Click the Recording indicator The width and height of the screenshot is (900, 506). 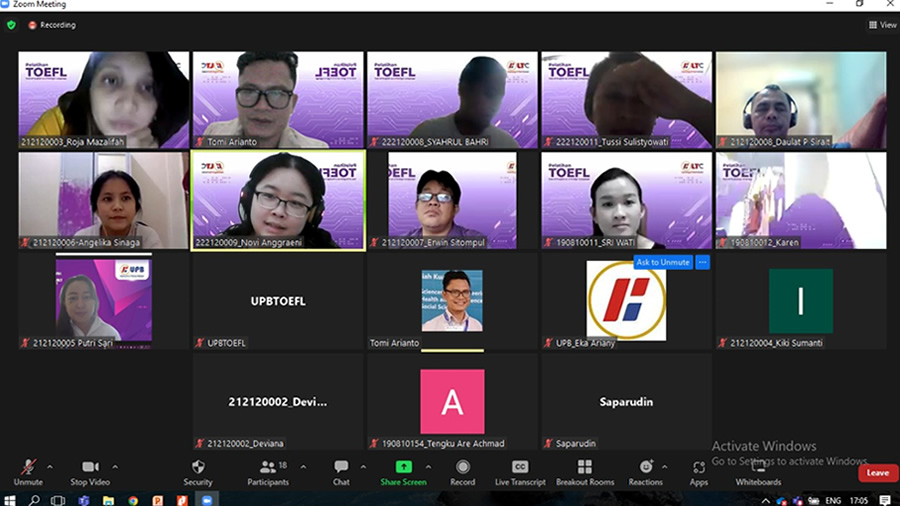(x=52, y=25)
